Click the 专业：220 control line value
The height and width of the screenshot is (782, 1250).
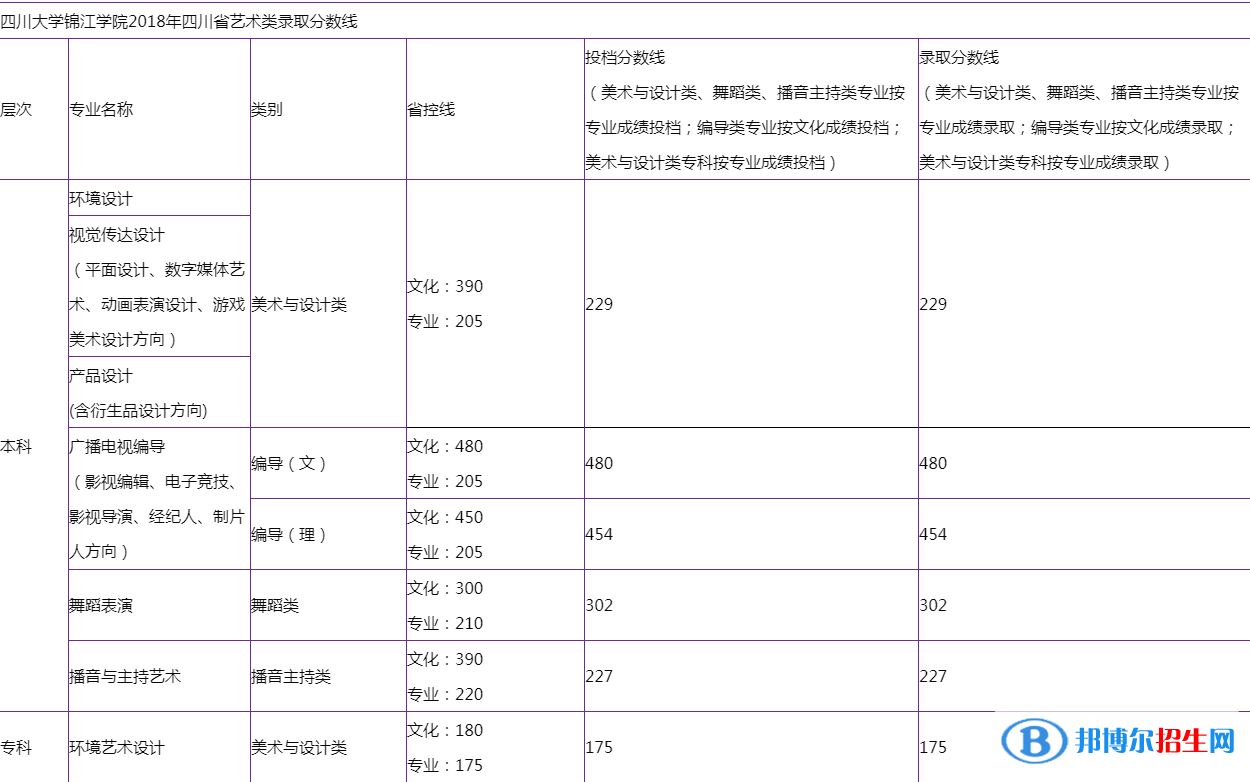click(445, 694)
